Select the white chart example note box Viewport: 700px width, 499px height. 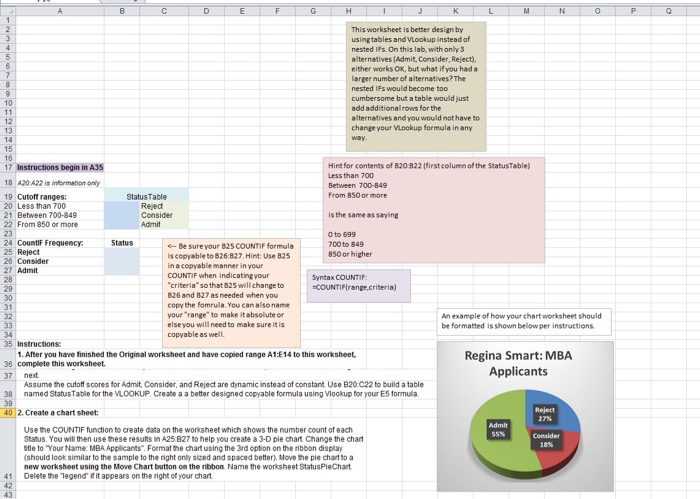tap(524, 321)
